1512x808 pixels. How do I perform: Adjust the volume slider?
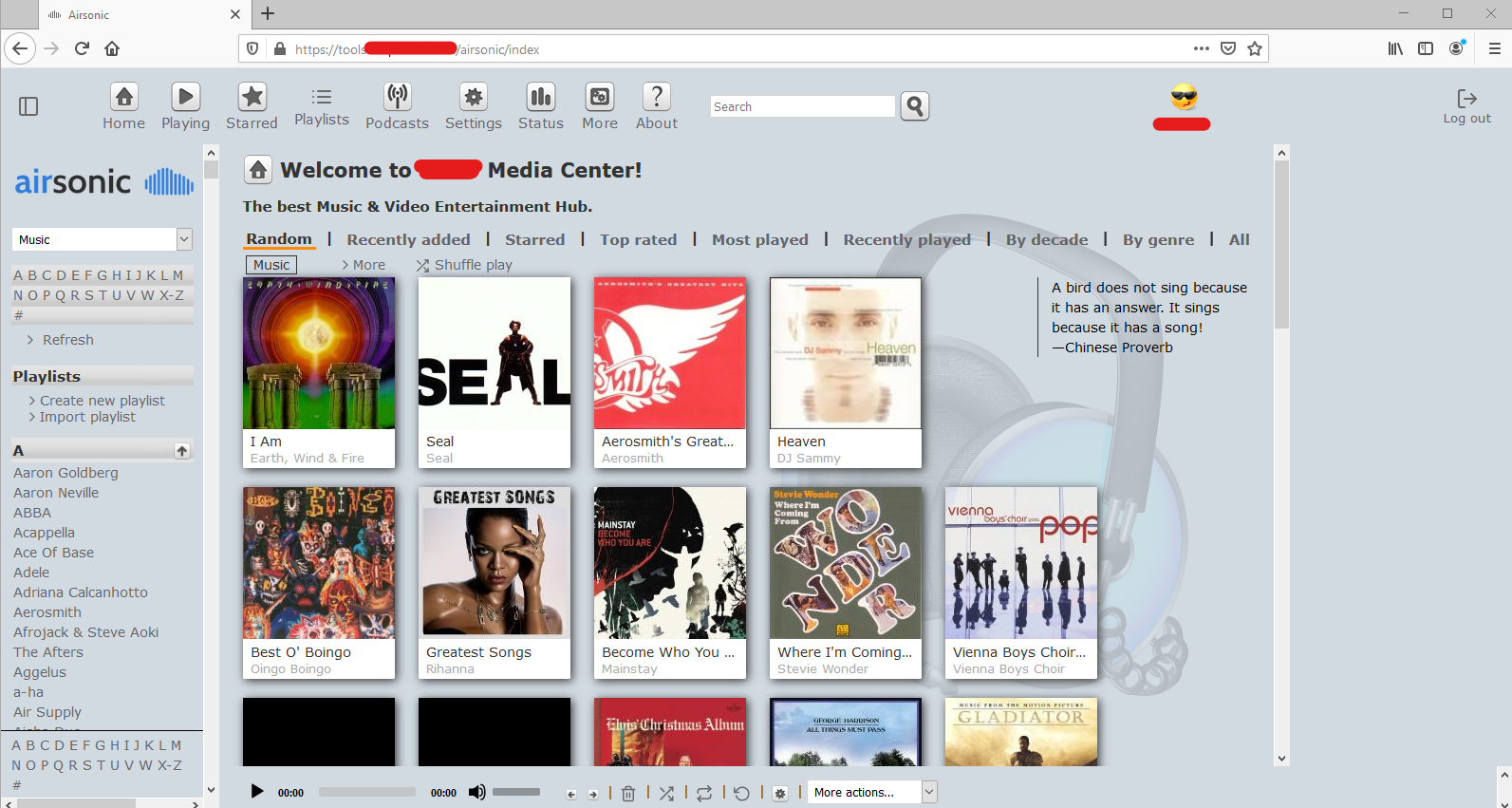516,792
